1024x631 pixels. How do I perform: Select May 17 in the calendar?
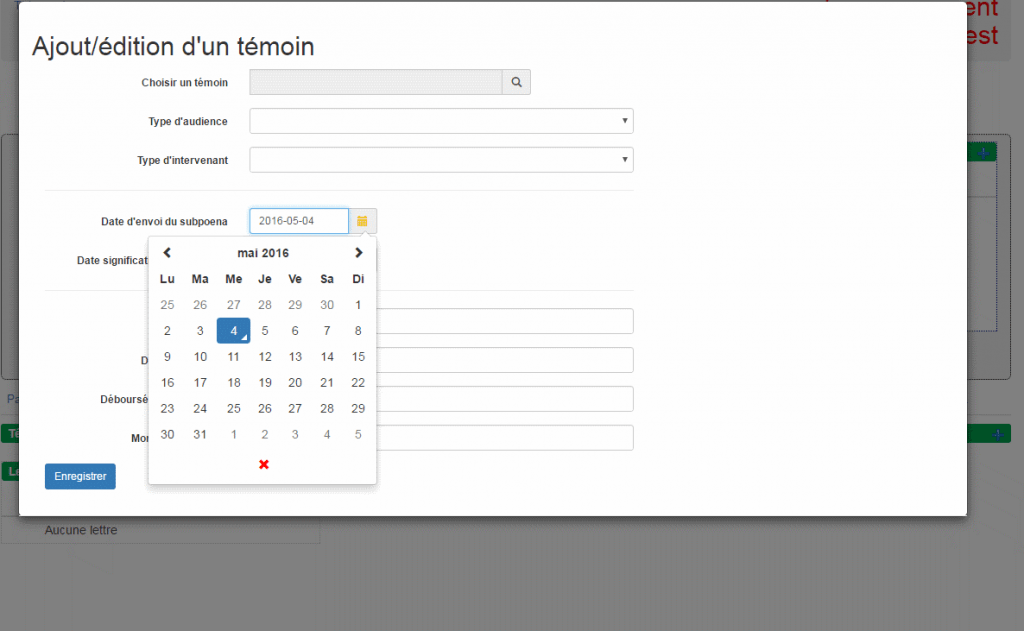click(x=200, y=383)
